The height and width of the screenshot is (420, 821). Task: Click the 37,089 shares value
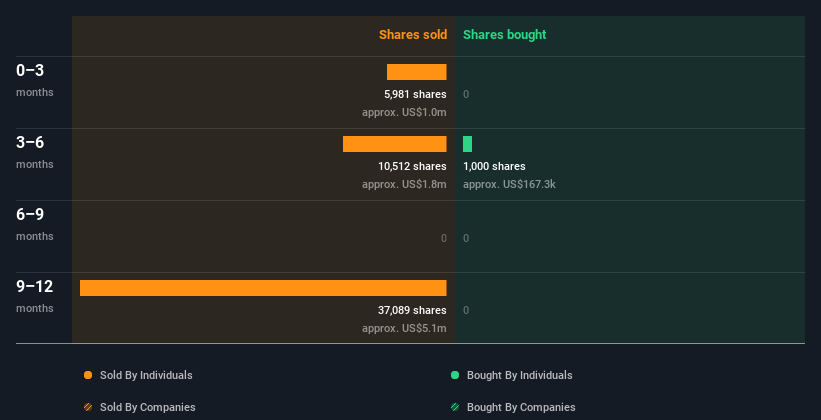(413, 311)
